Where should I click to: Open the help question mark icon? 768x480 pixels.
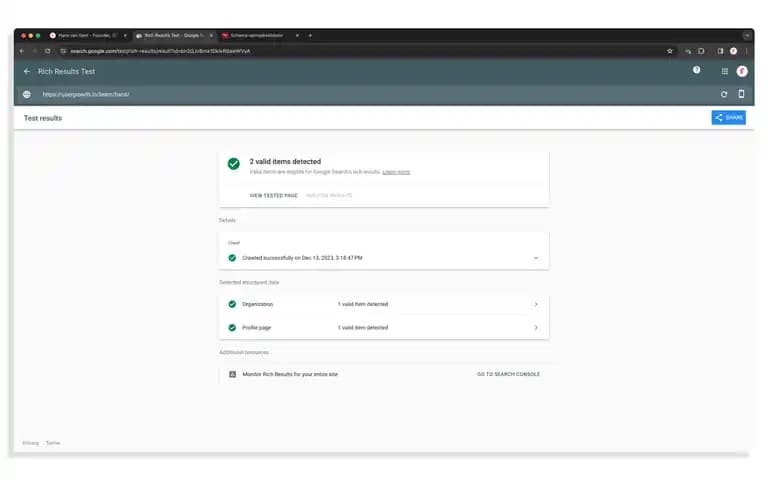point(696,70)
